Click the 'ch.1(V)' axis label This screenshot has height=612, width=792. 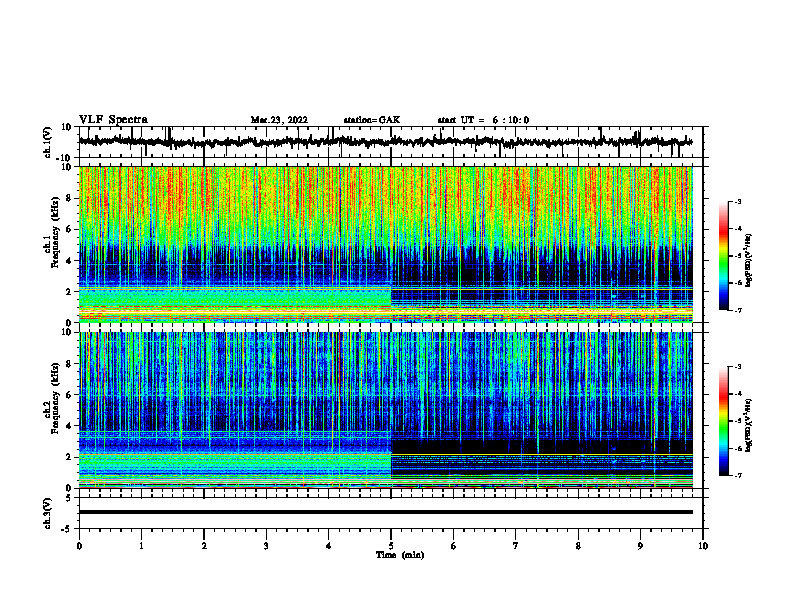click(47, 142)
